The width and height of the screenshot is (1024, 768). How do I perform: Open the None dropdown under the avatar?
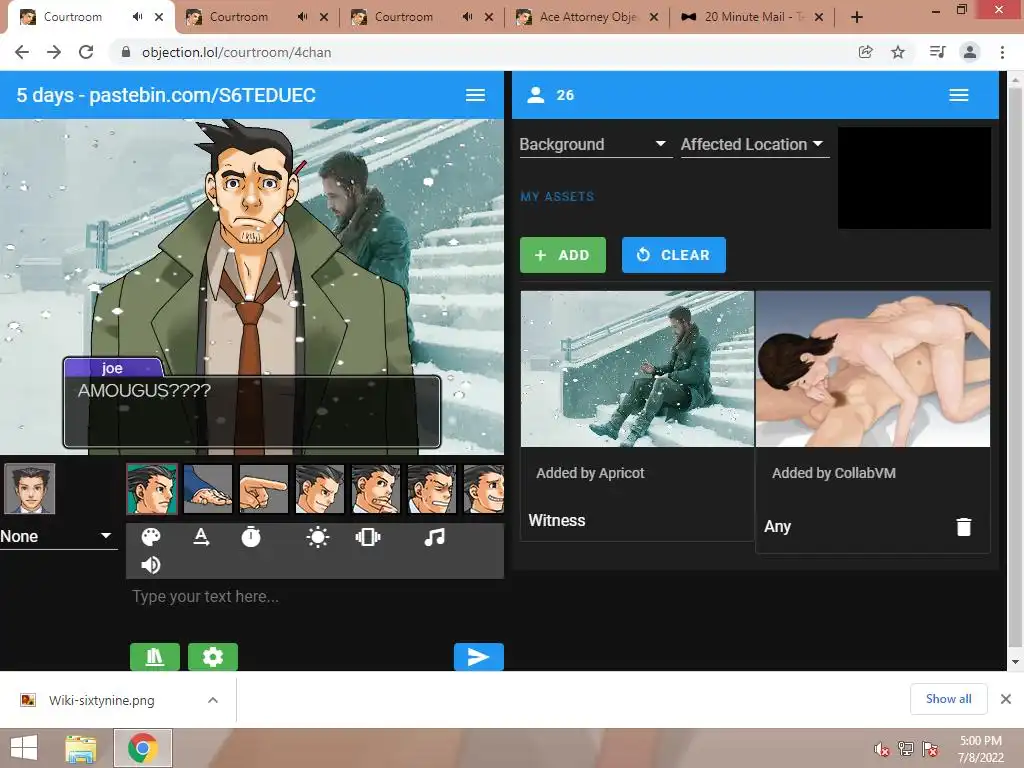tap(57, 536)
